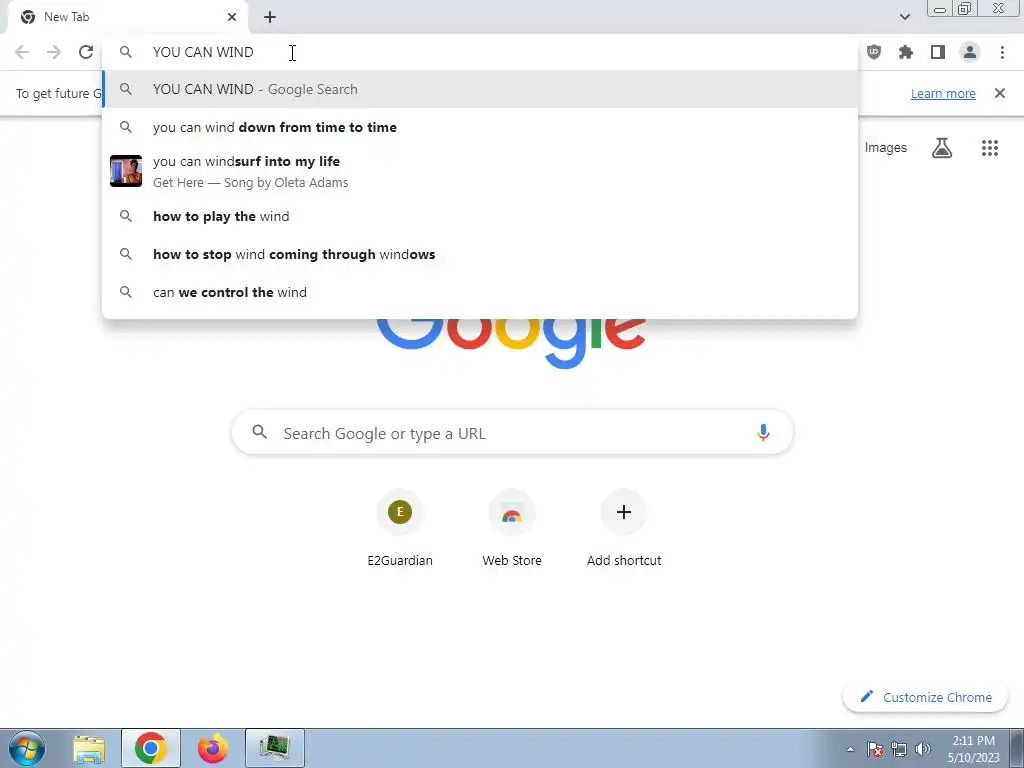This screenshot has height=768, width=1024.
Task: Dismiss the info bar with the X
Action: pyautogui.click(x=1000, y=93)
